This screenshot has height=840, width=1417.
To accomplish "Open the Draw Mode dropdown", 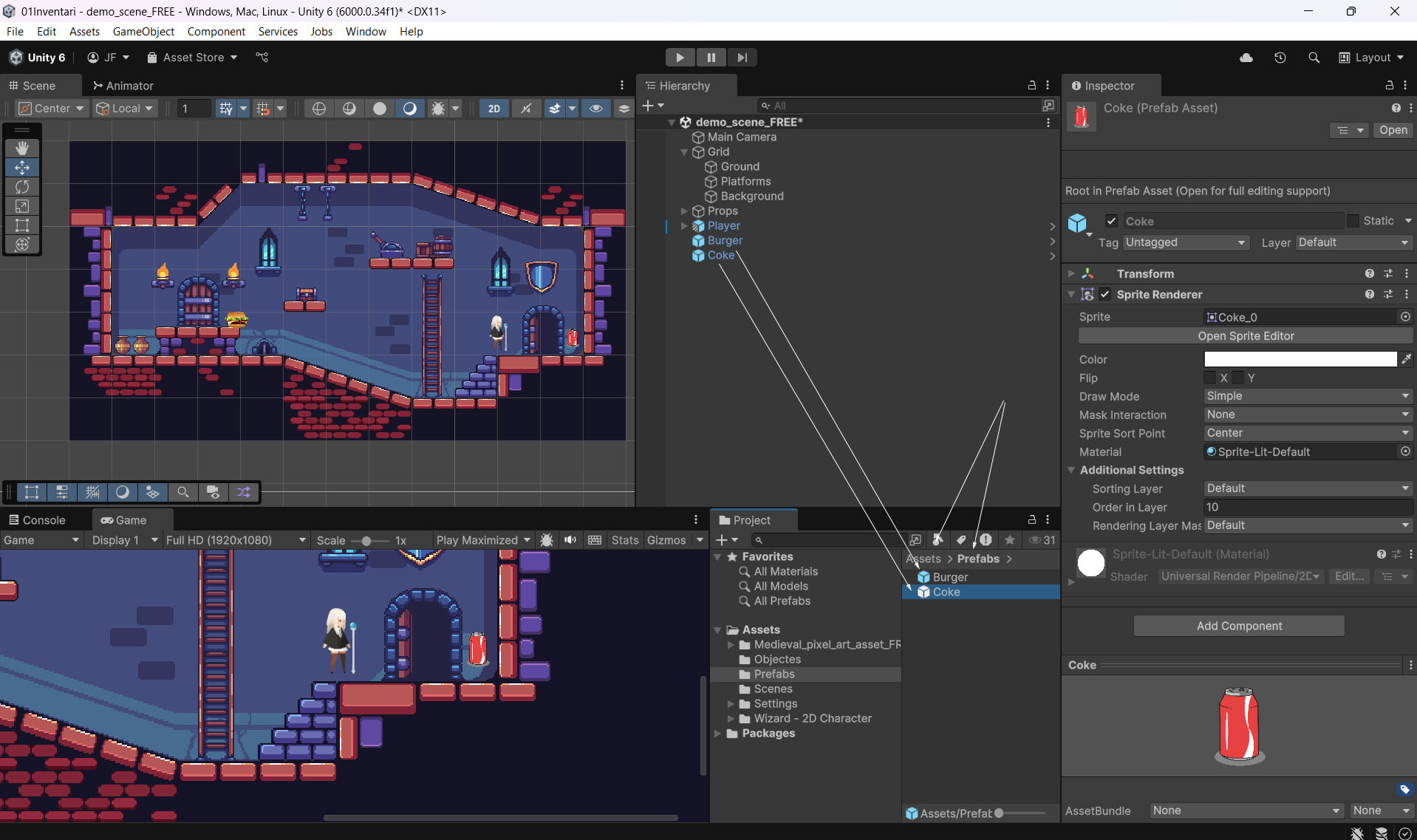I will pos(1307,396).
